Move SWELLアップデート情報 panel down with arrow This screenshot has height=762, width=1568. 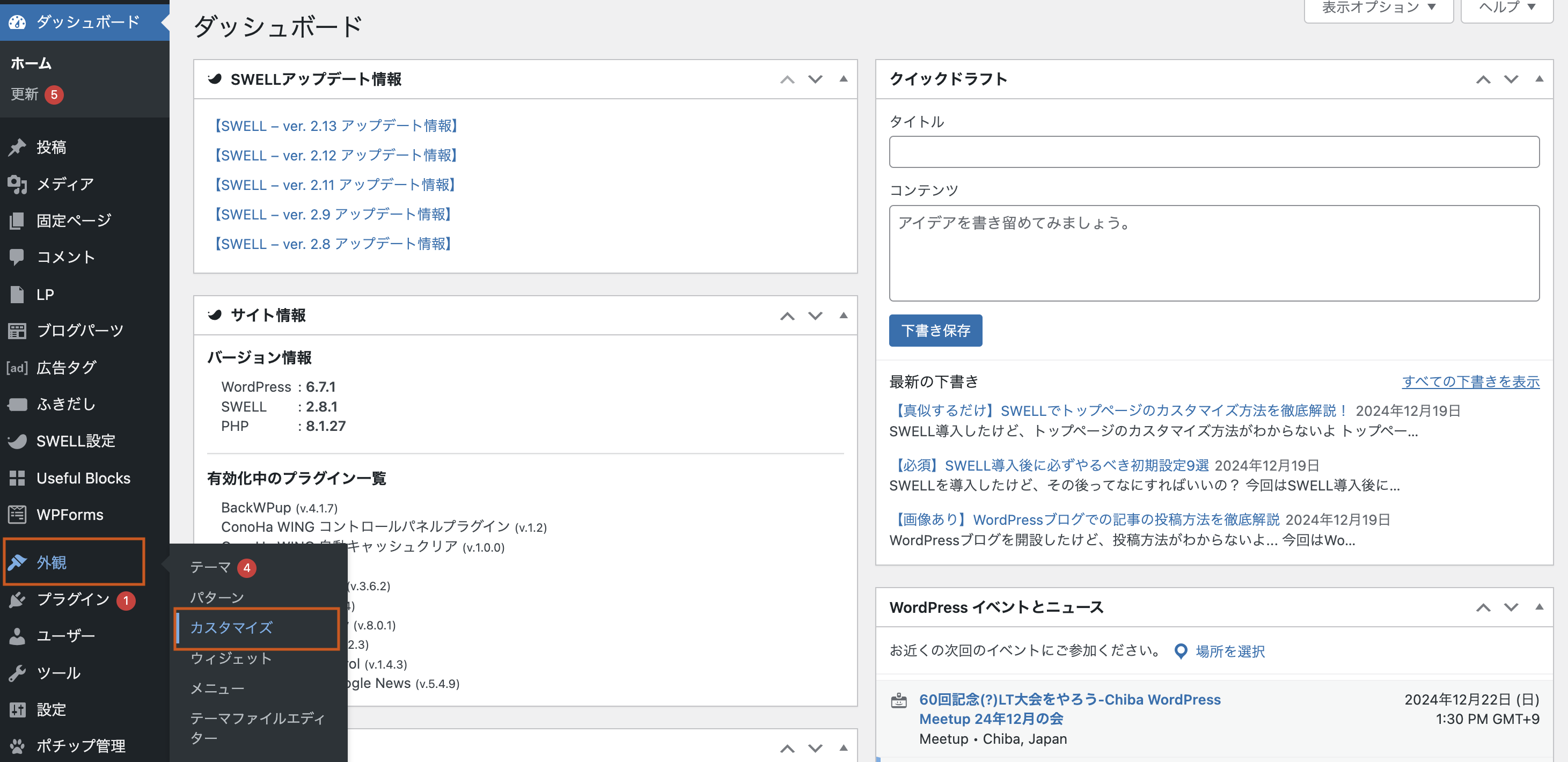(x=815, y=79)
